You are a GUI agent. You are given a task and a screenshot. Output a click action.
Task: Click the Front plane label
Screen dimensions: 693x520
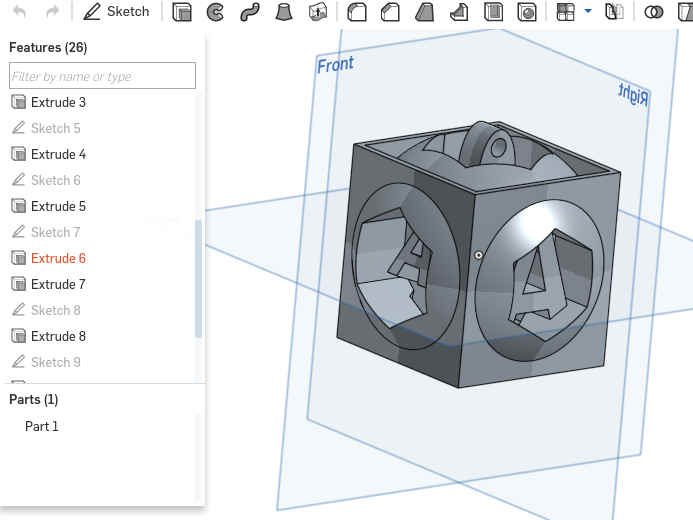(335, 65)
